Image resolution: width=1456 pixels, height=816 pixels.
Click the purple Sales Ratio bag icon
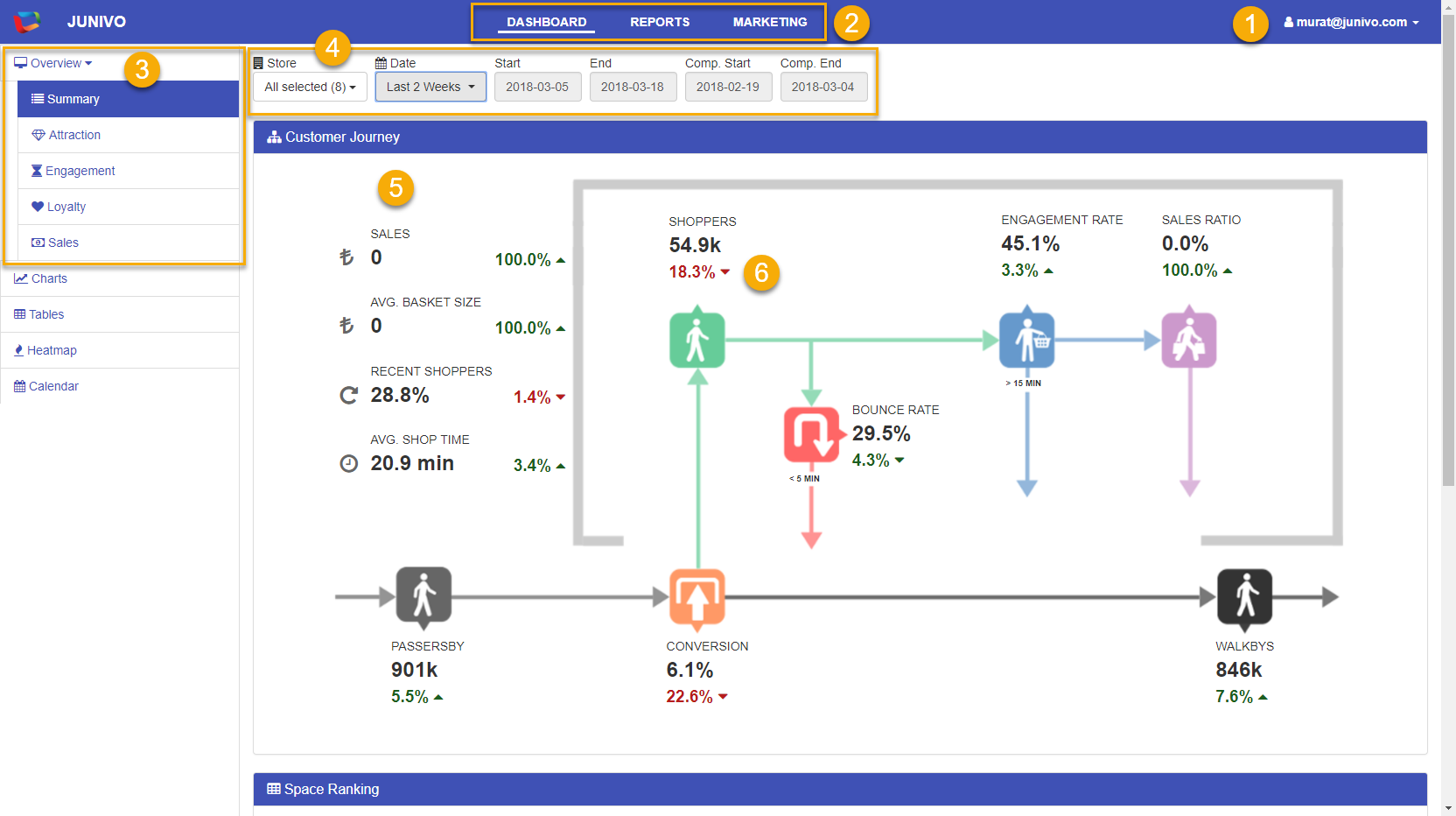pos(1188,340)
